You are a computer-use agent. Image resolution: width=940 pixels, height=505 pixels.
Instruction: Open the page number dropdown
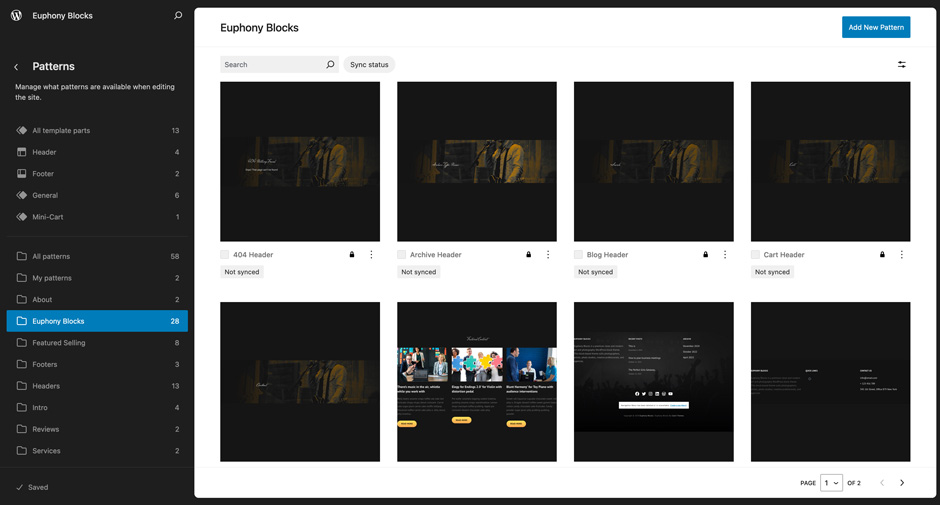click(x=831, y=483)
